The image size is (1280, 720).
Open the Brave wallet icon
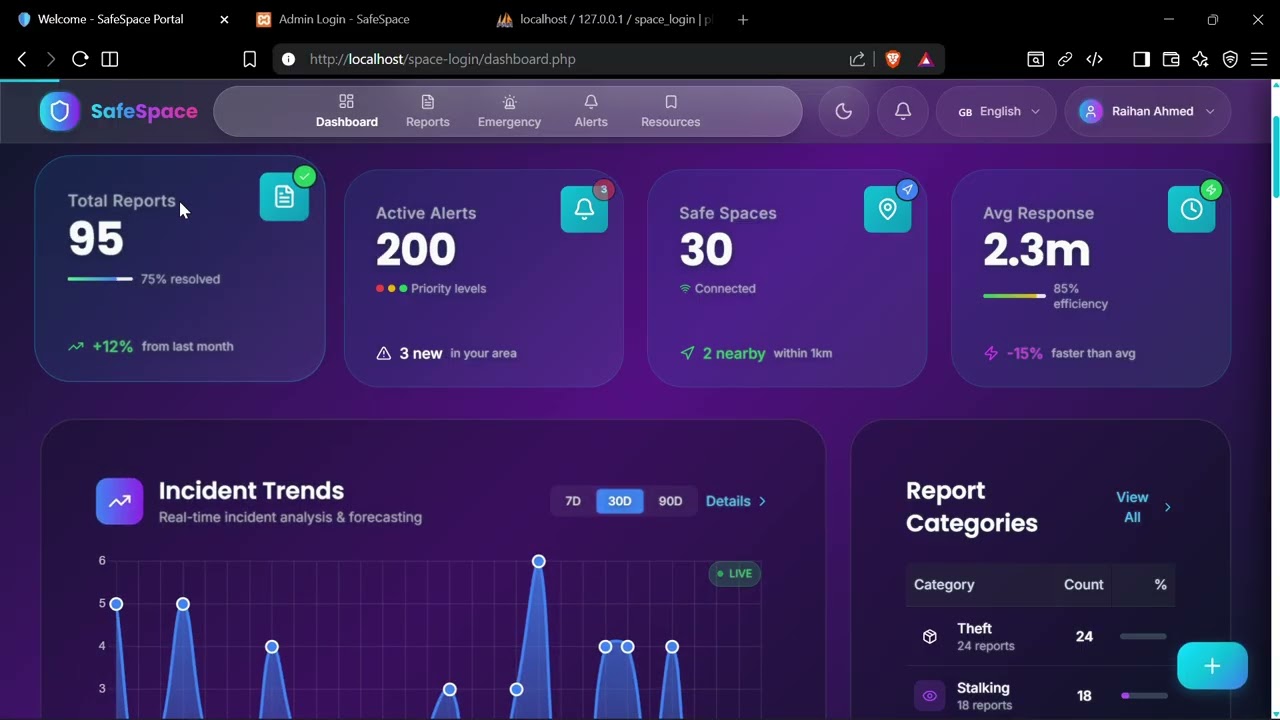(x=1171, y=59)
